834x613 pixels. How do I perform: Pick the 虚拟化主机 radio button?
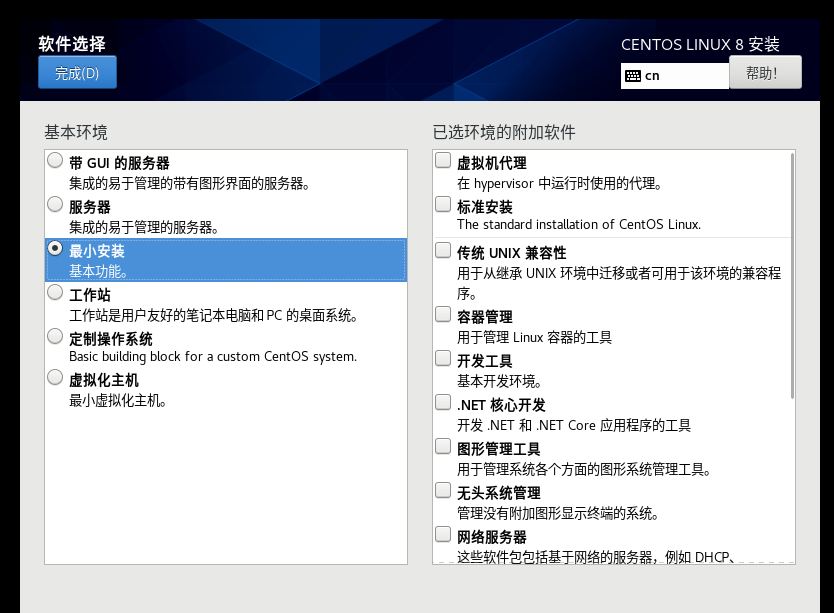point(55,378)
